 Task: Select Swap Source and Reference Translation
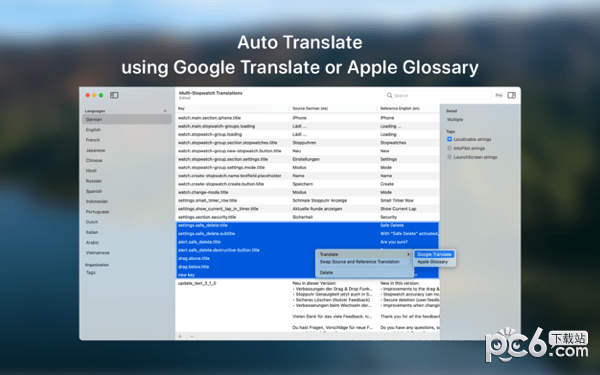pyautogui.click(x=365, y=262)
